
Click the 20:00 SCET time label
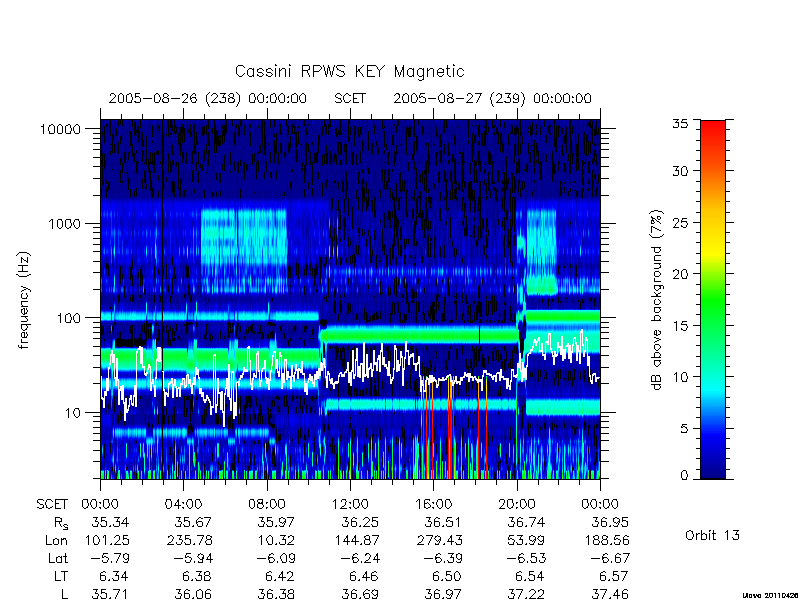click(x=517, y=505)
